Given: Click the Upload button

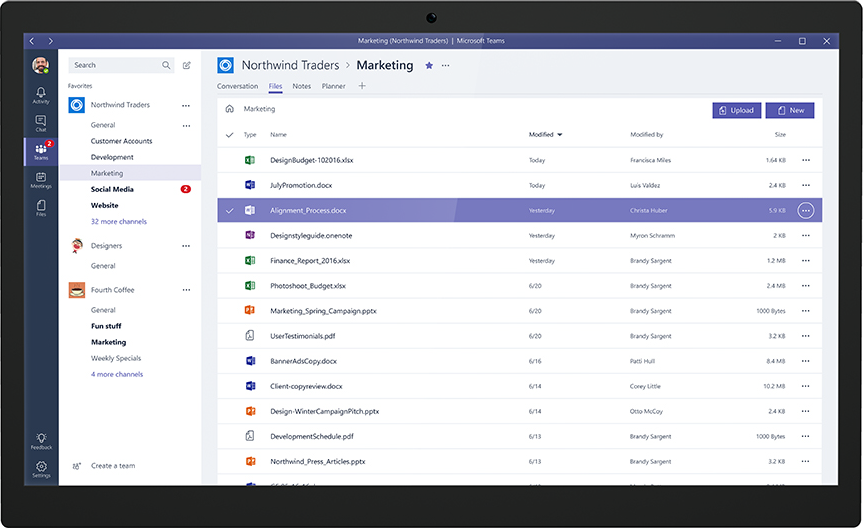Looking at the screenshot, I should pos(737,111).
